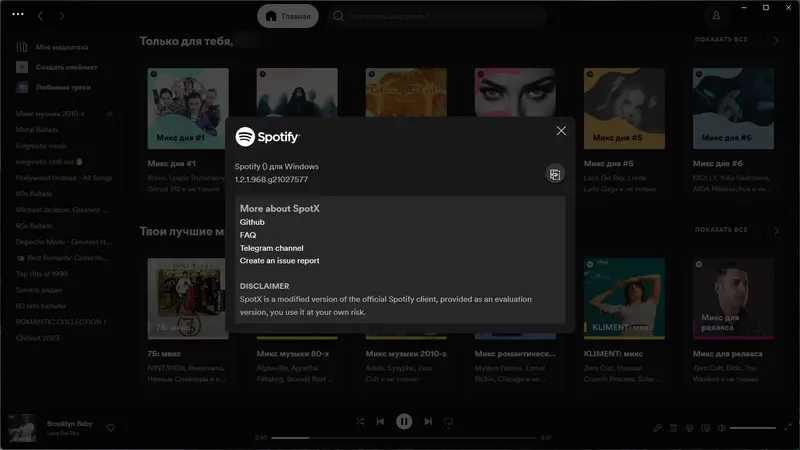
Task: Open the three-dots app menu
Action: [x=18, y=14]
